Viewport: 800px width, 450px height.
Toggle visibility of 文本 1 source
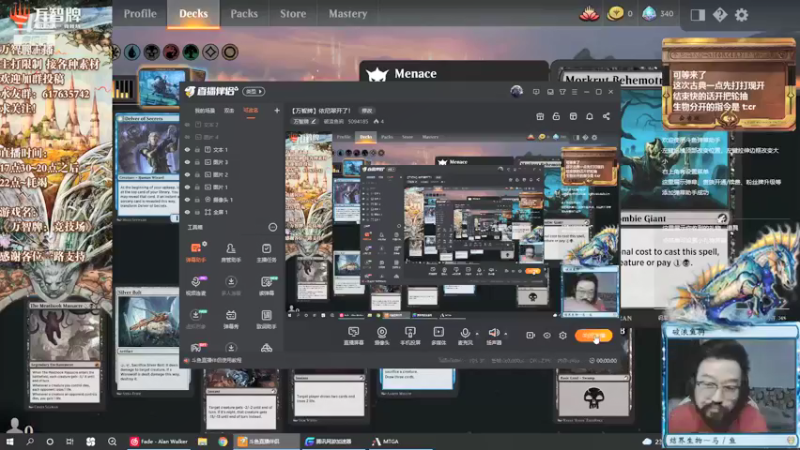coord(187,149)
